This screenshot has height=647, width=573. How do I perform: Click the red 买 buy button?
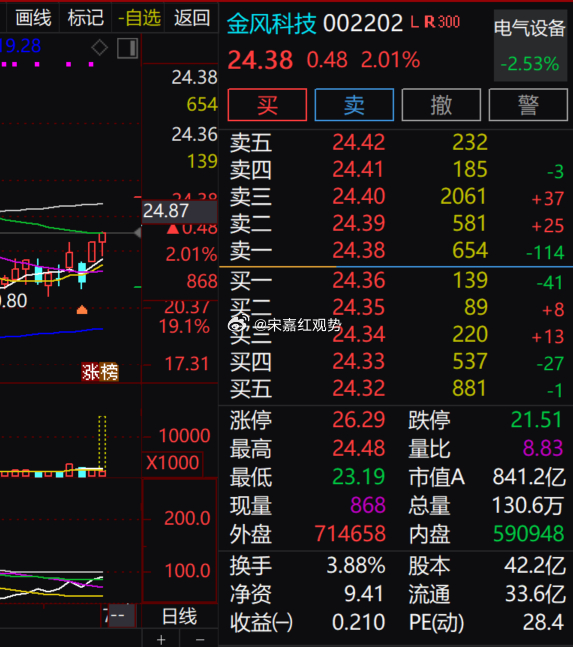(267, 105)
